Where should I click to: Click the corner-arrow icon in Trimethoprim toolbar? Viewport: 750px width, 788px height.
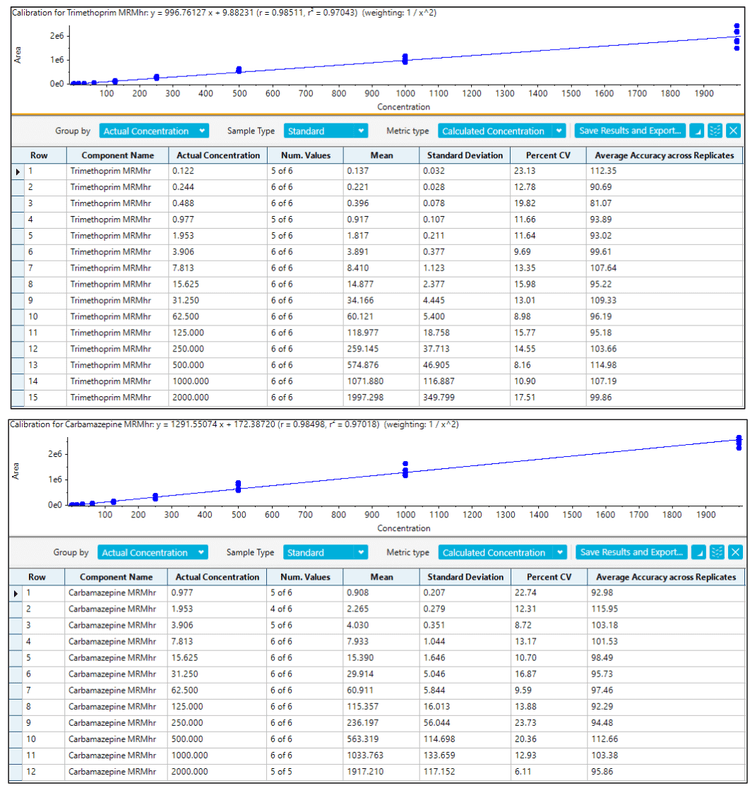698,131
